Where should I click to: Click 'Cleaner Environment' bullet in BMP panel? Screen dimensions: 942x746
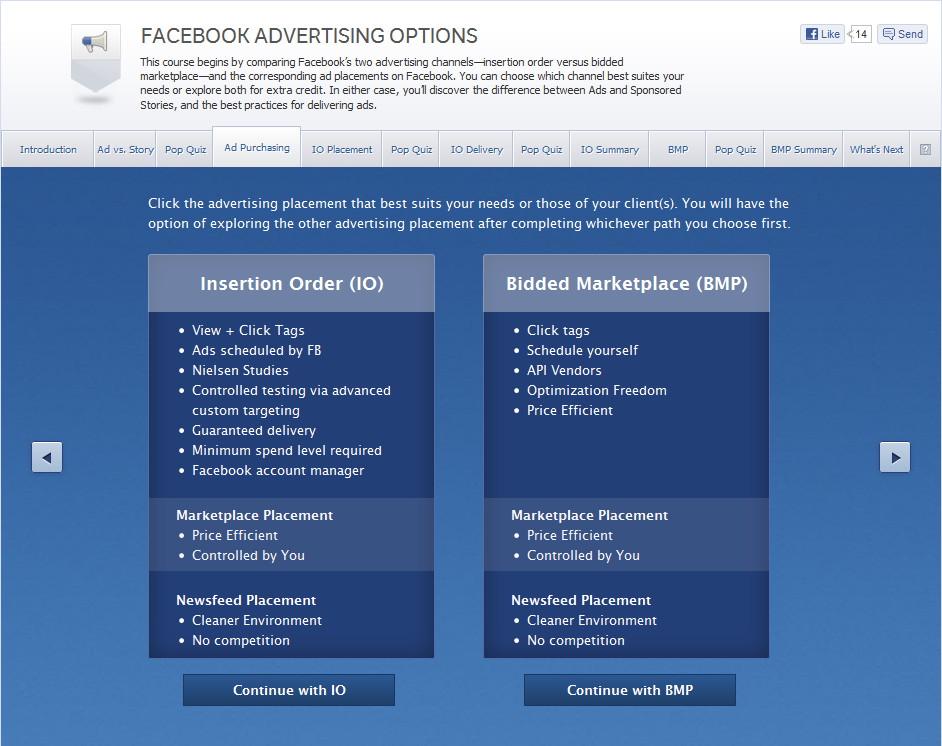pos(592,620)
